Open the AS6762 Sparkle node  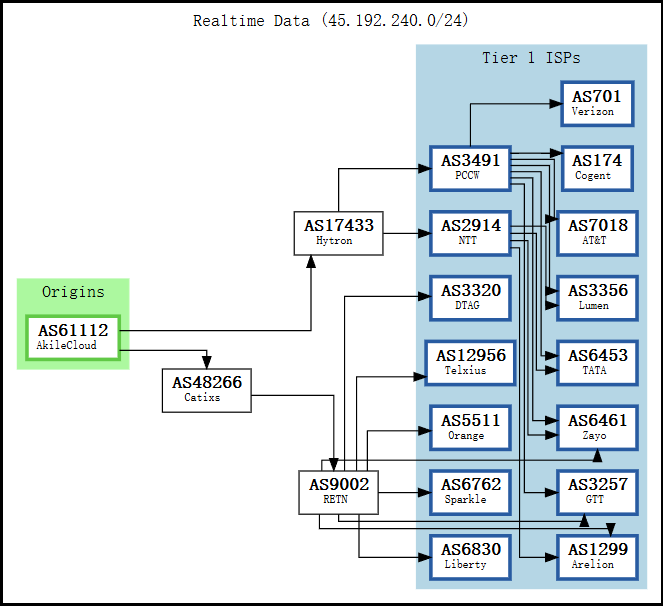tap(470, 492)
